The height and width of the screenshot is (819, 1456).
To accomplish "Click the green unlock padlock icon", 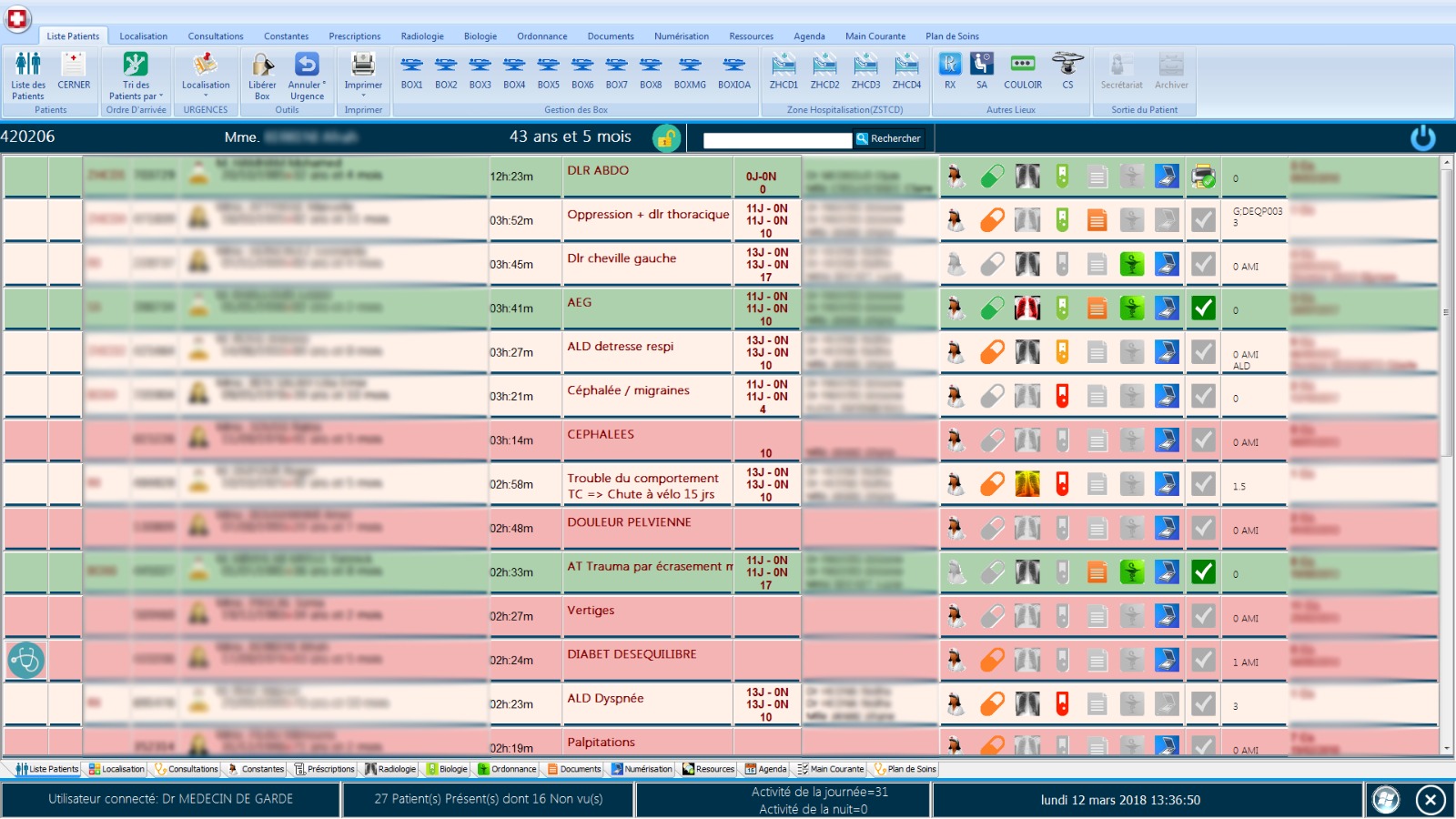I will coord(666,138).
